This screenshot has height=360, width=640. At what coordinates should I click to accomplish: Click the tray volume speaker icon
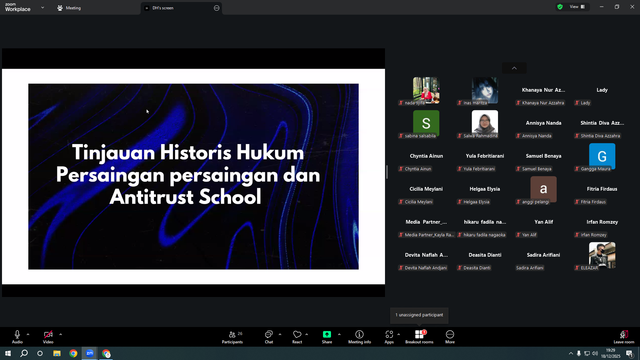coord(595,353)
